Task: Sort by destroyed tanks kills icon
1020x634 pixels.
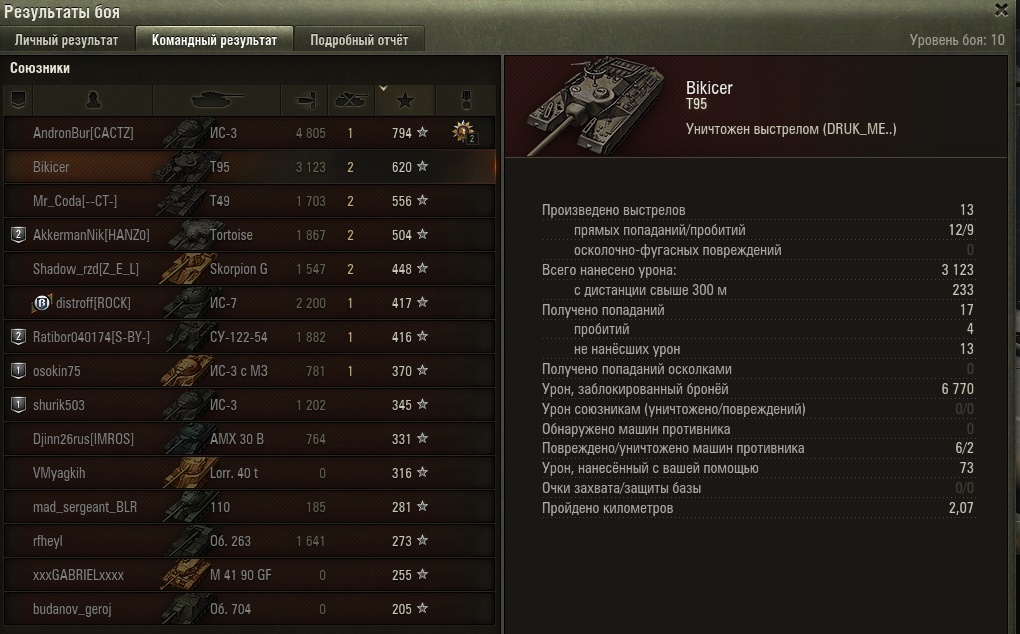Action: (x=351, y=100)
